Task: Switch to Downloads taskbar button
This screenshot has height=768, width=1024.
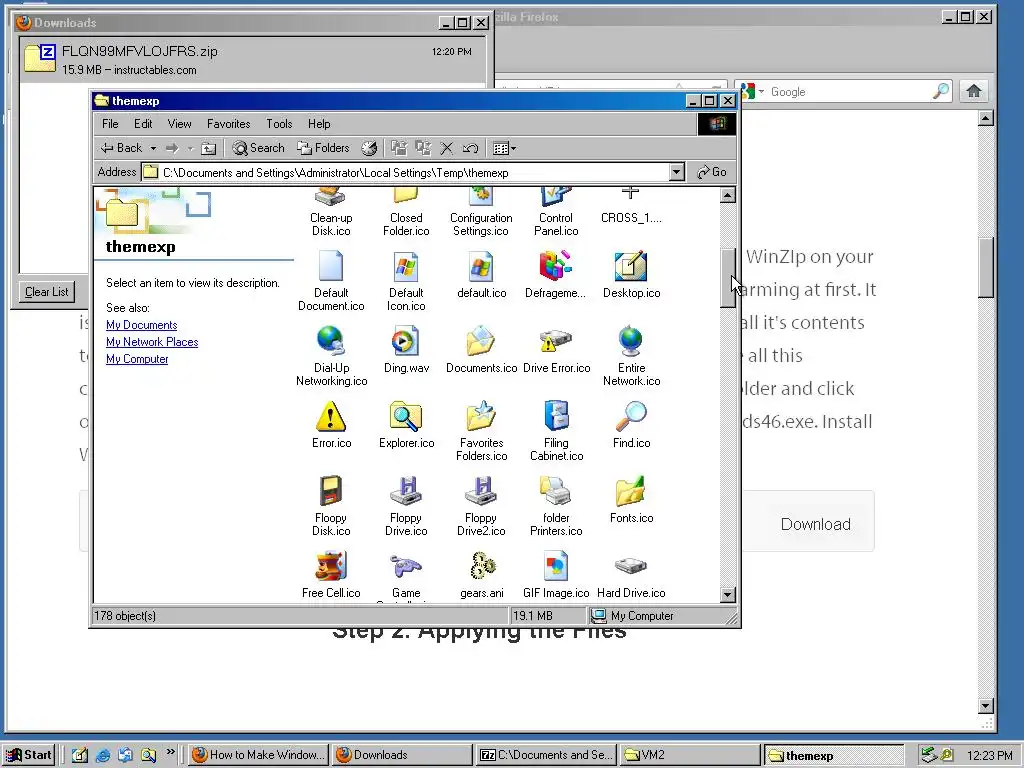Action: pyautogui.click(x=402, y=755)
